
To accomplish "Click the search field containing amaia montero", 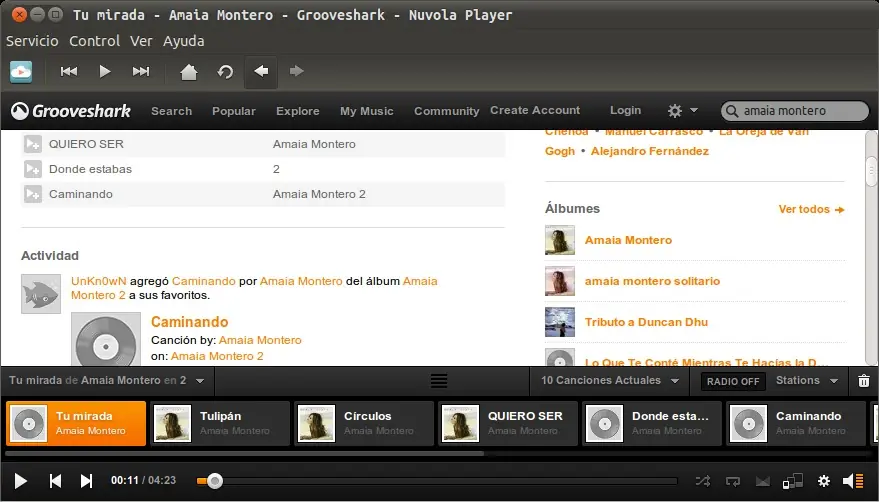I will tap(795, 111).
